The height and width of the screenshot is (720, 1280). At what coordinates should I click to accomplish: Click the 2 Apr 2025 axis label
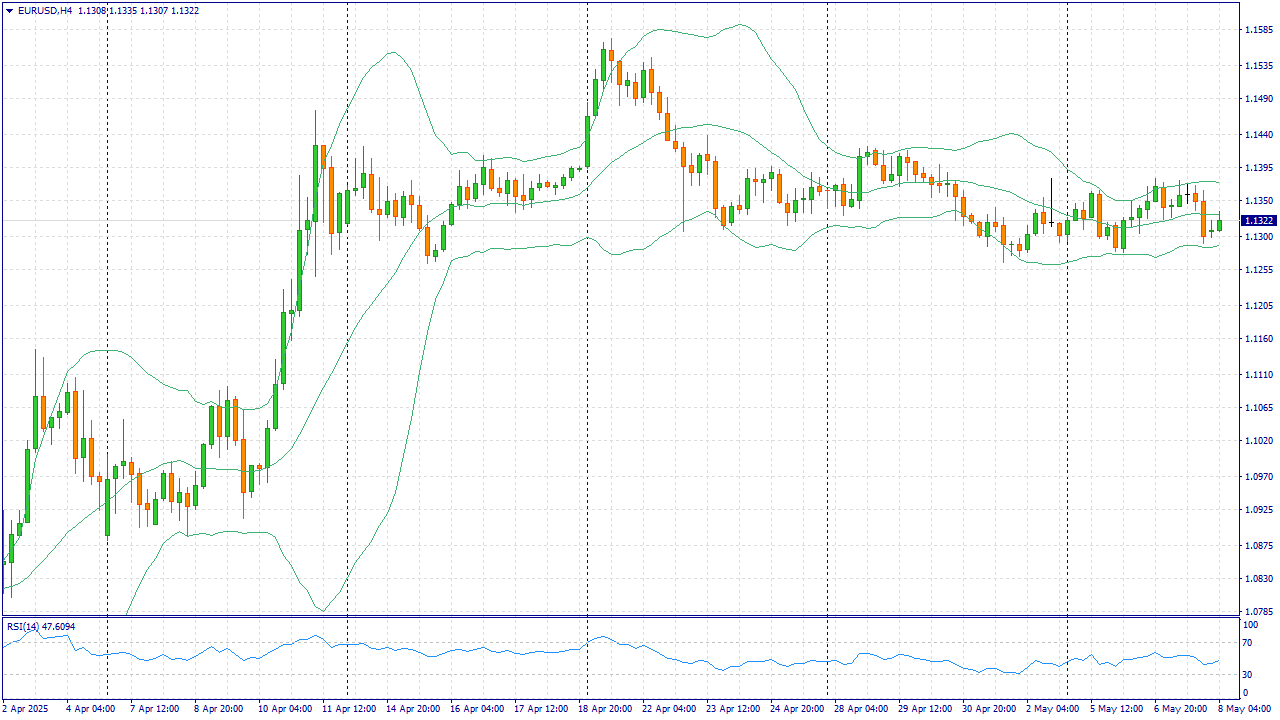pyautogui.click(x=26, y=707)
